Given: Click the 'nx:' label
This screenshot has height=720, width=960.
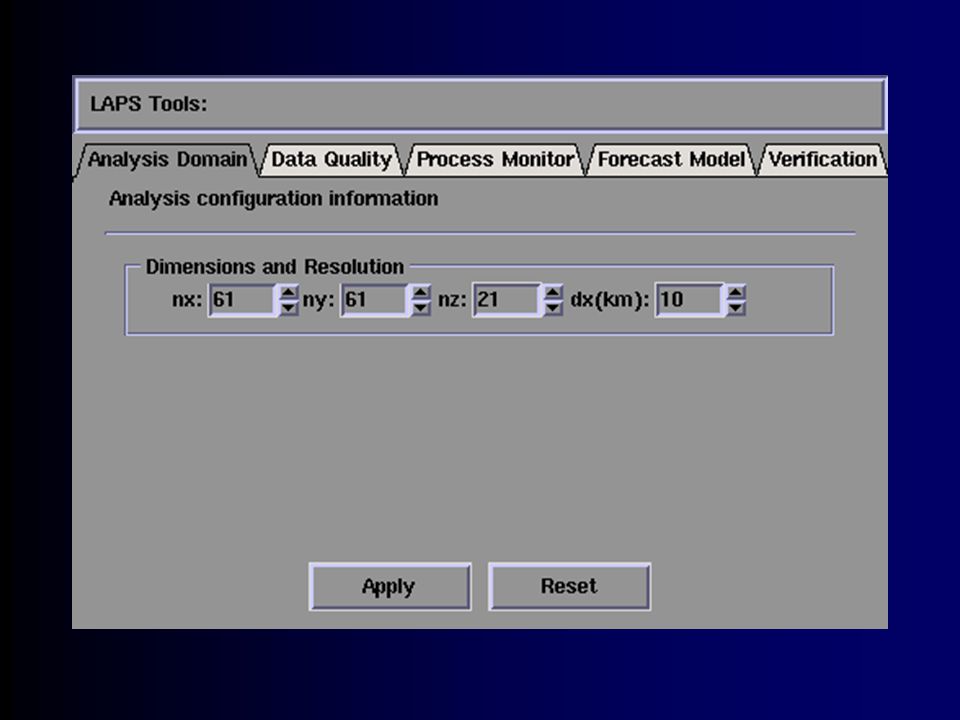Looking at the screenshot, I should pyautogui.click(x=187, y=300).
